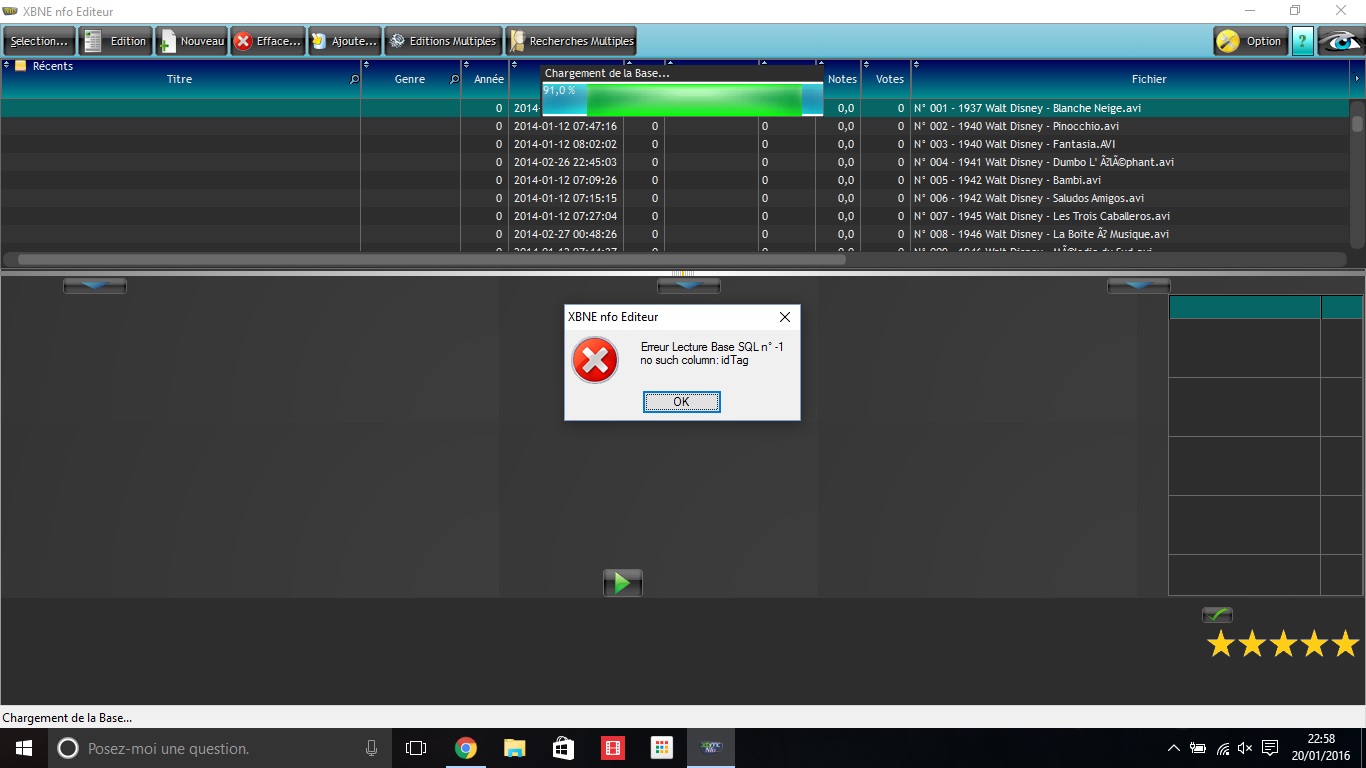Open the Edition tool

[116, 41]
